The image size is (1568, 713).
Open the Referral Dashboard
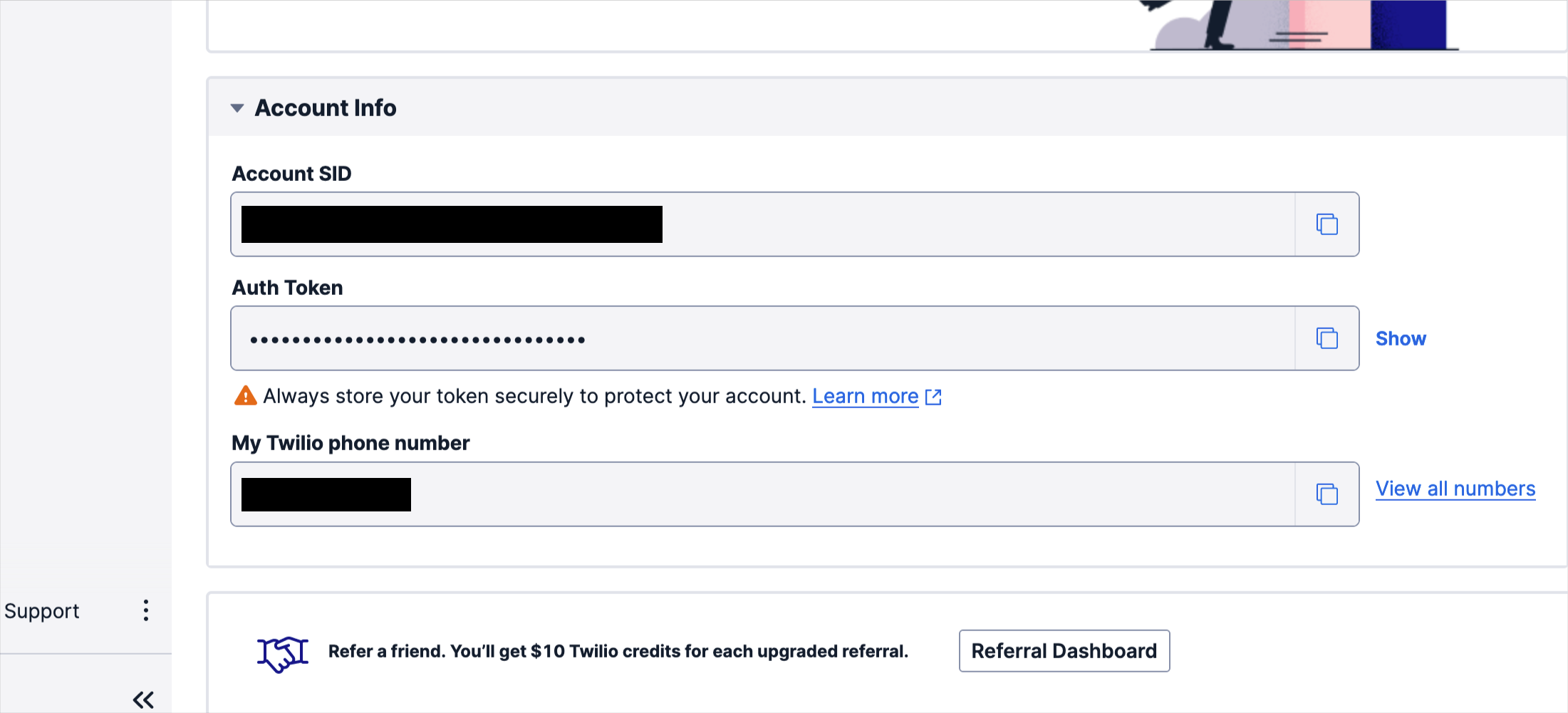[x=1064, y=651]
